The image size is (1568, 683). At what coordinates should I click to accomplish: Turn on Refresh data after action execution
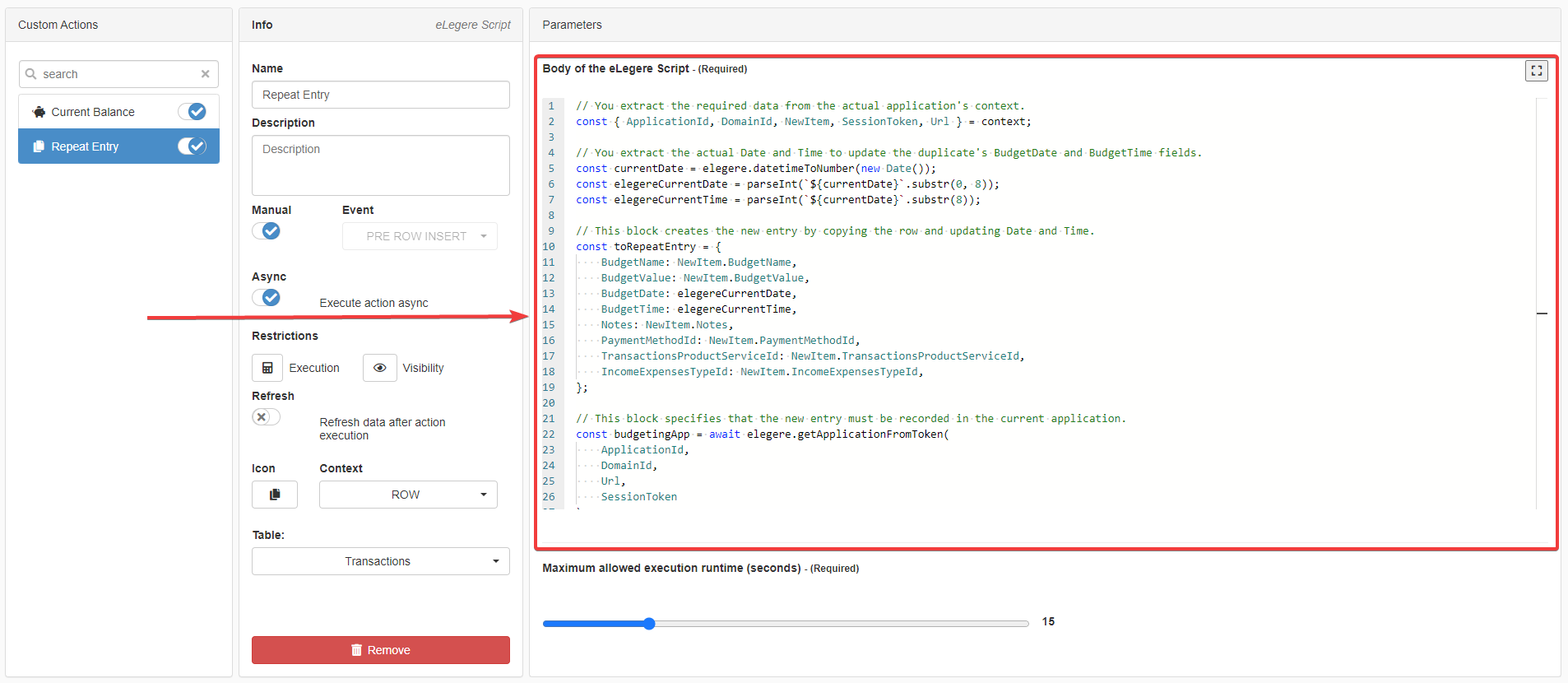[267, 417]
